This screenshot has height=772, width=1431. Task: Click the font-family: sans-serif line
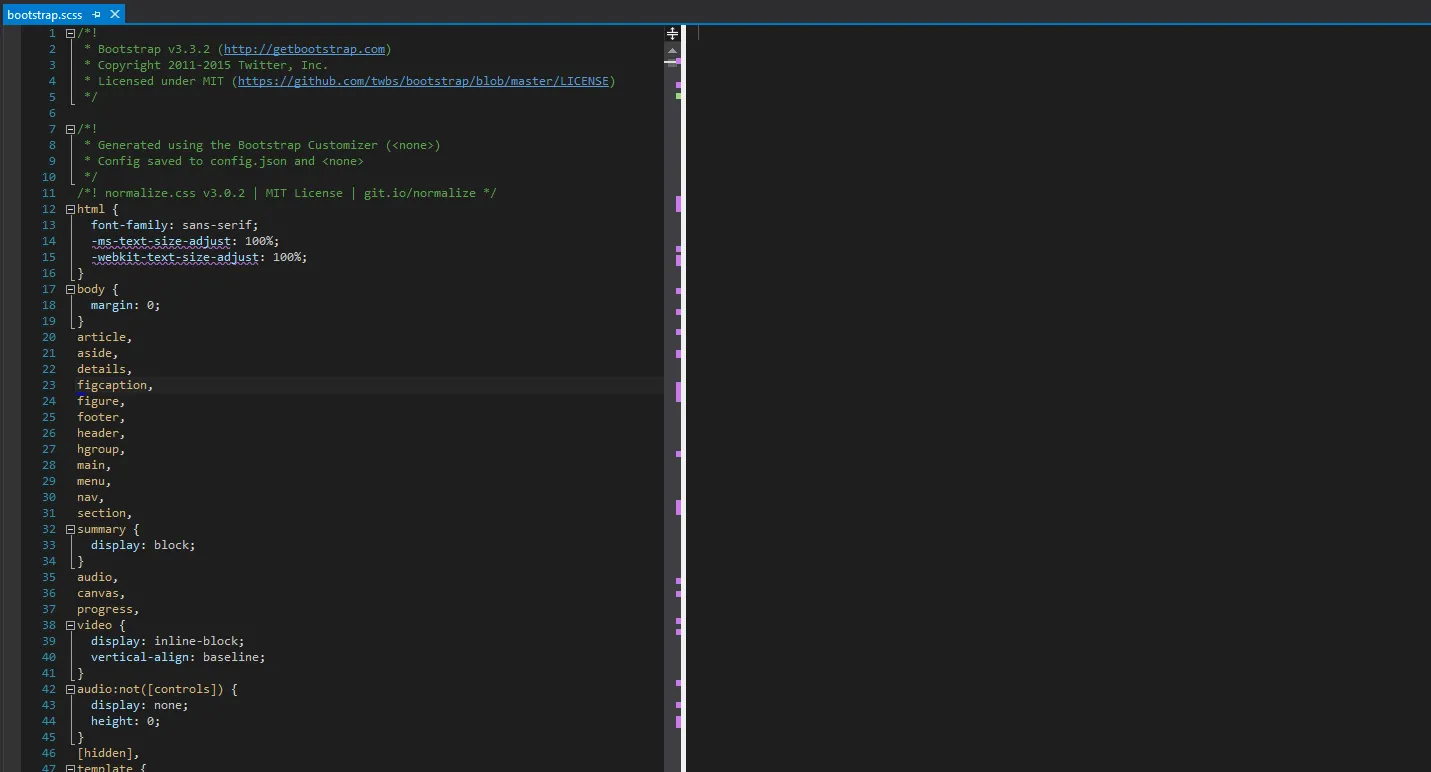tap(174, 225)
